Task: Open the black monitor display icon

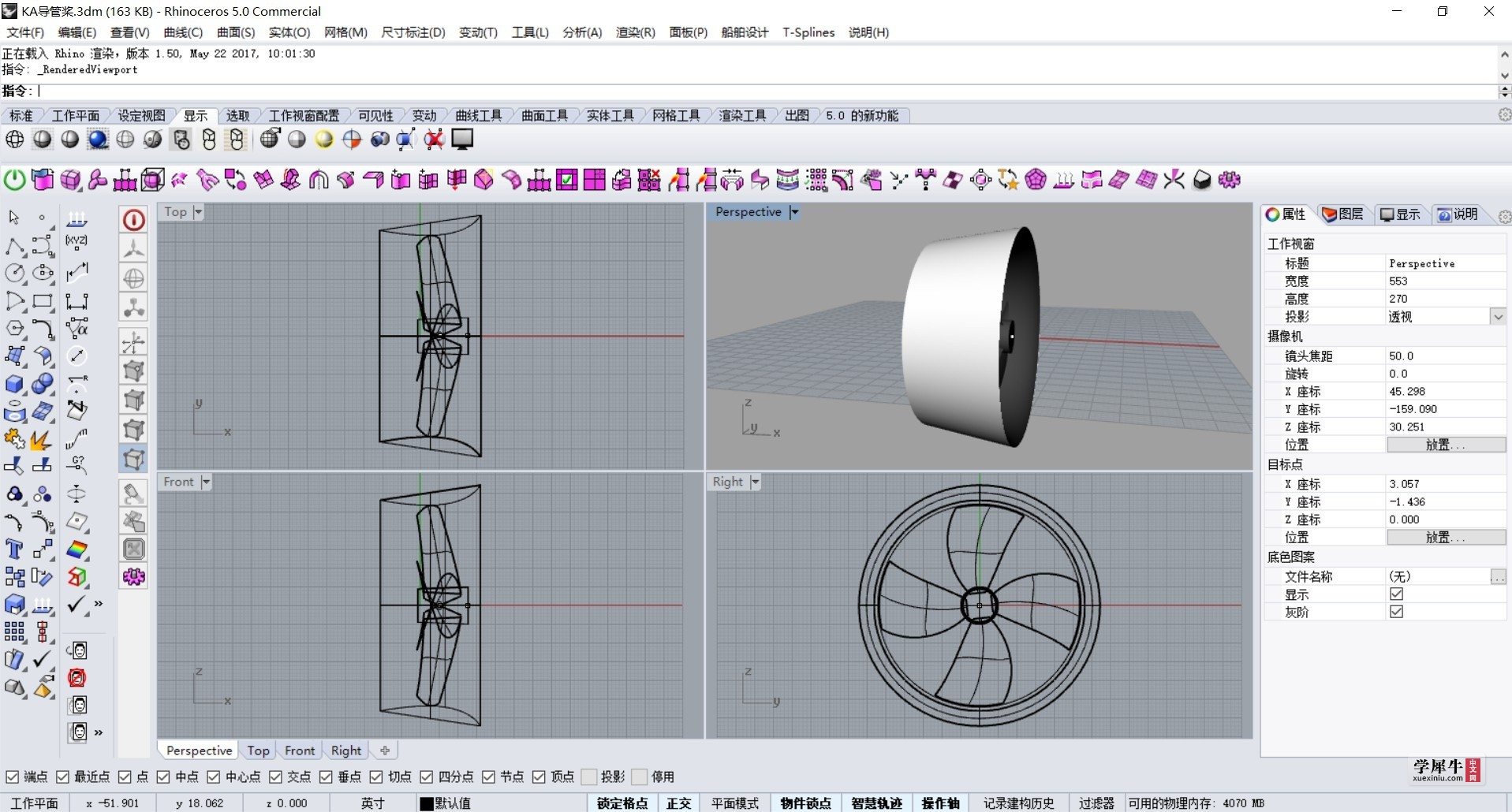Action: 462,140
